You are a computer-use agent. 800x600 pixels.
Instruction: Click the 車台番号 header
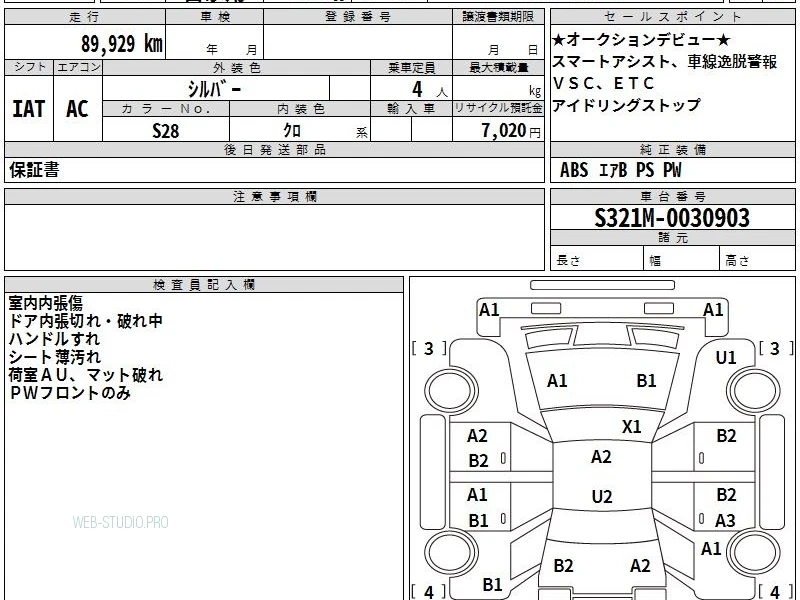point(673,196)
